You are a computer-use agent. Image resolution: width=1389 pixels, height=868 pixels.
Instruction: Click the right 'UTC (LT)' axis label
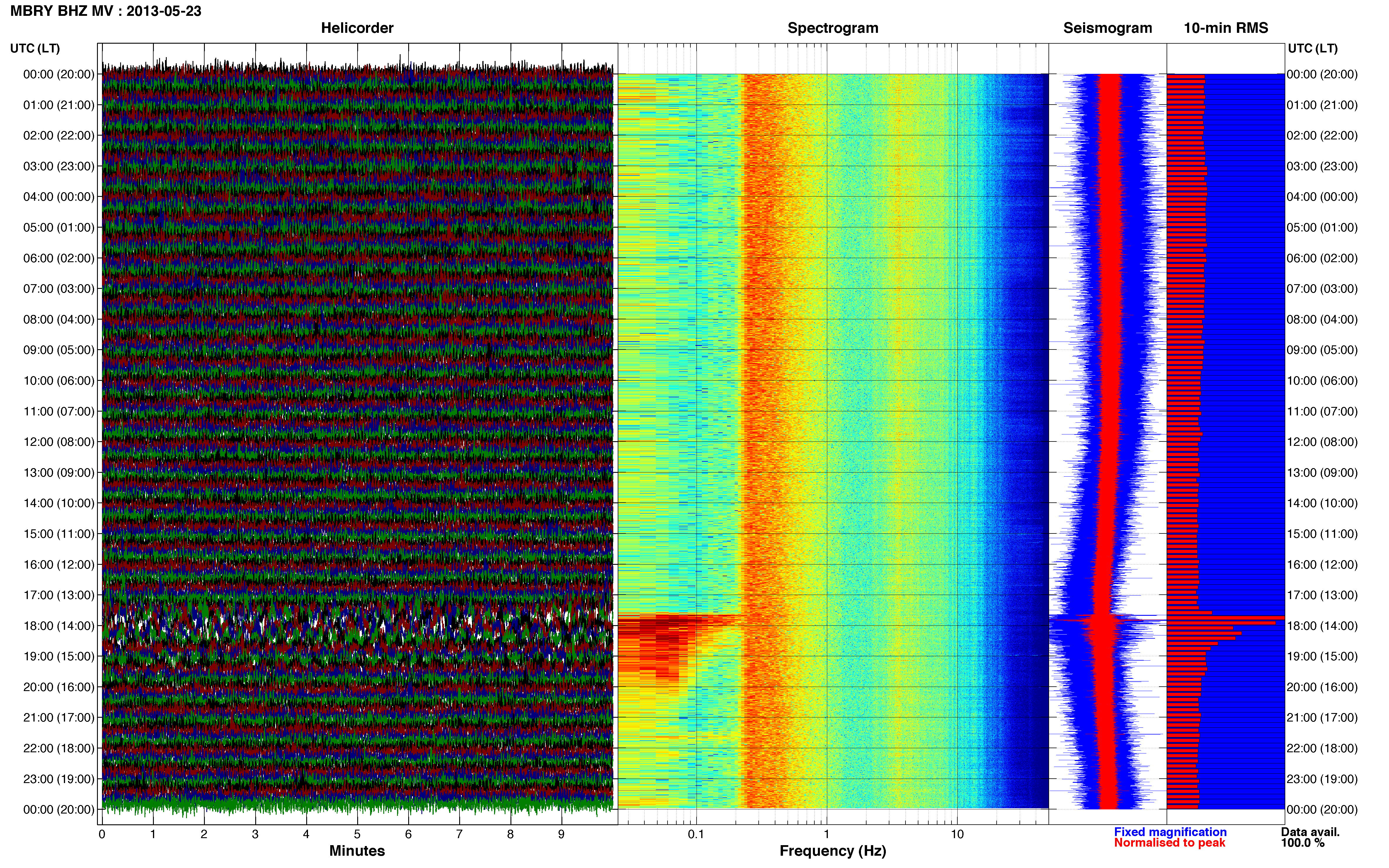1313,48
